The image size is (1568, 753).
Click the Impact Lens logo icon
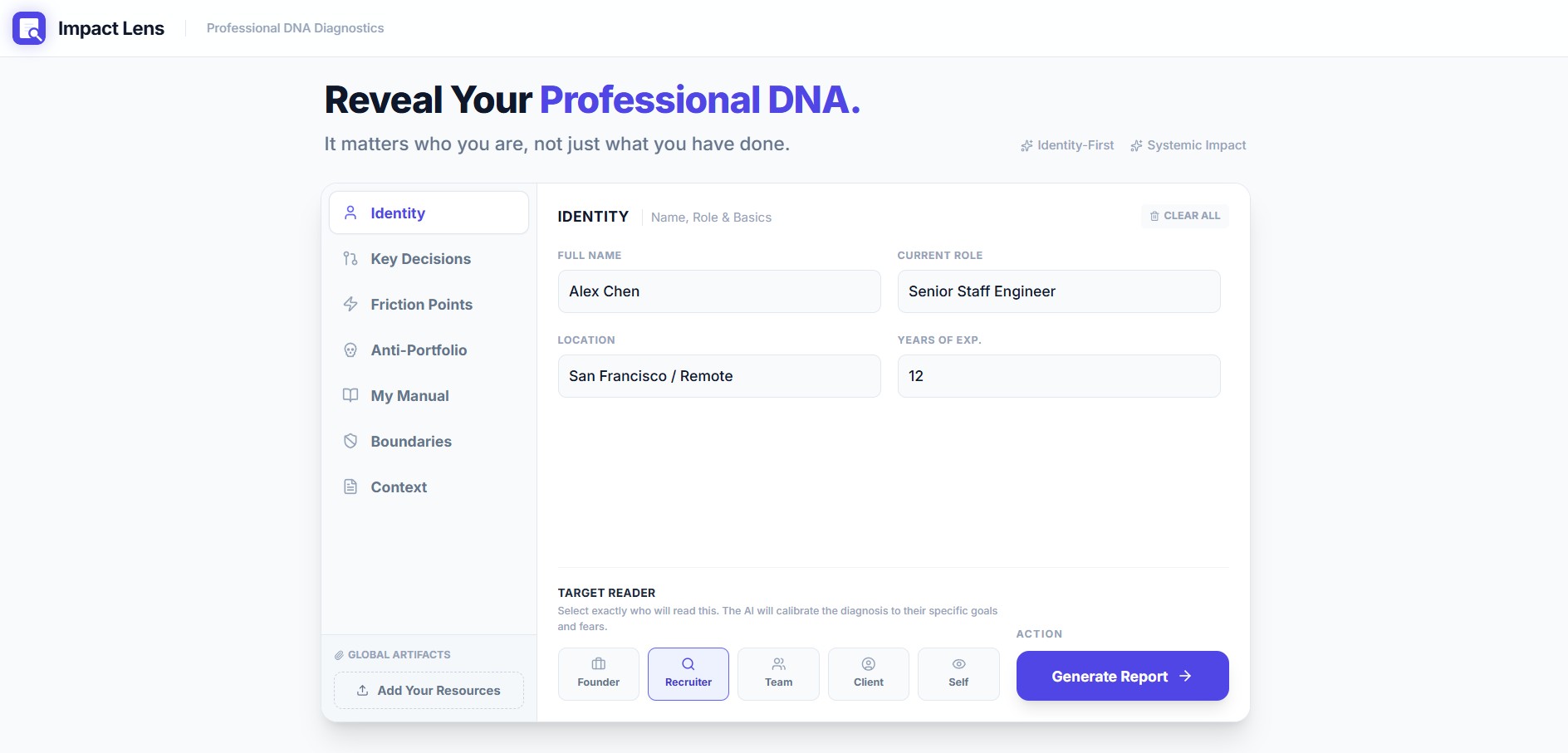(29, 28)
